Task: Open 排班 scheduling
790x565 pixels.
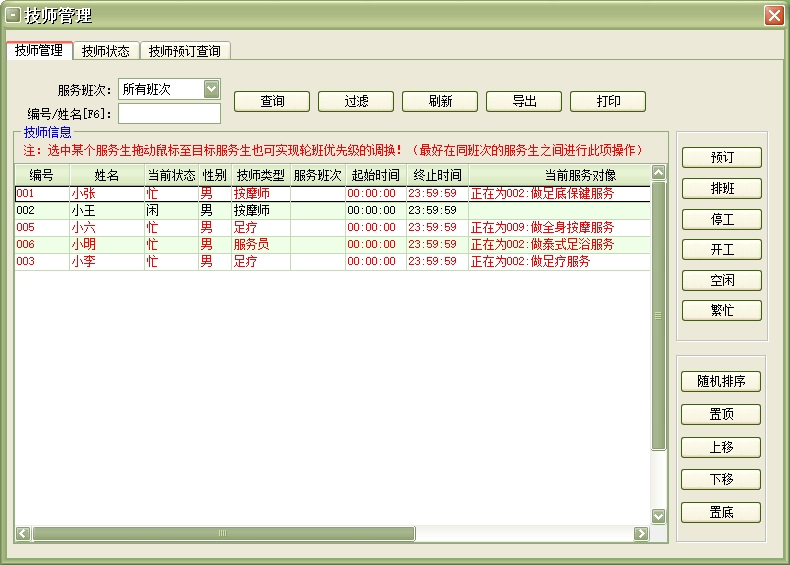Action: pos(721,189)
